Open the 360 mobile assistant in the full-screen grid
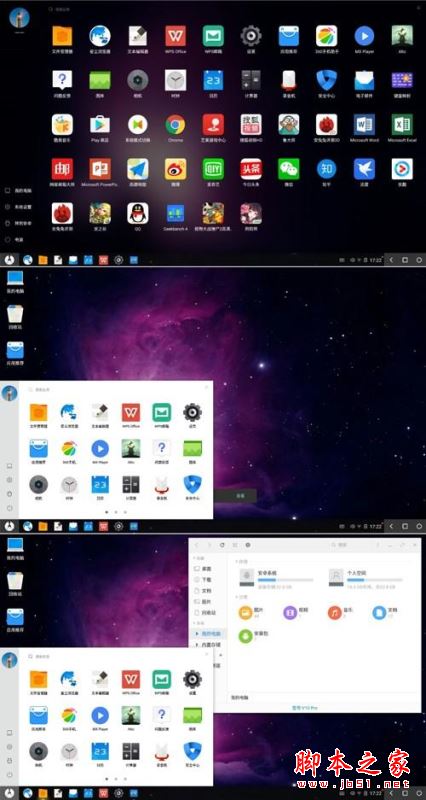426x800 pixels. (x=327, y=36)
